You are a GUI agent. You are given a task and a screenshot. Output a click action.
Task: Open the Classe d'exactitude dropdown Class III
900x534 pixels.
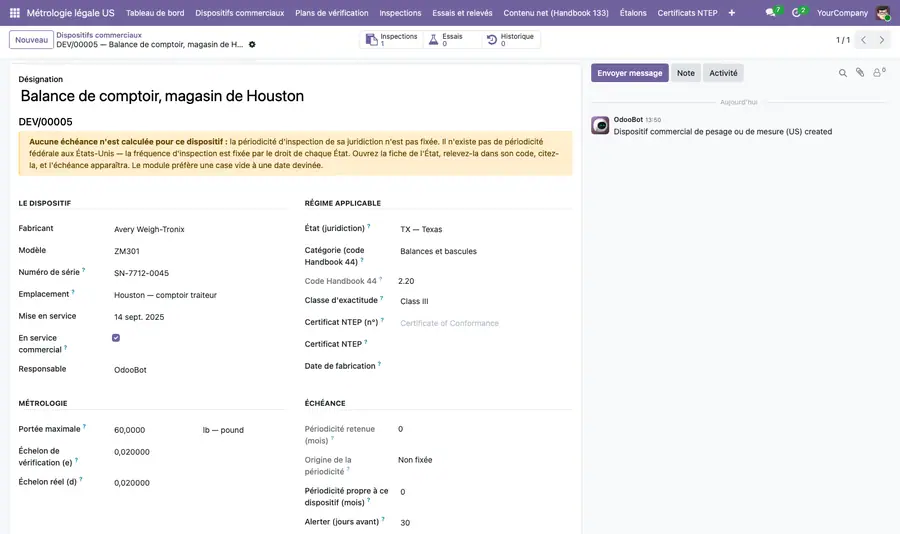(x=484, y=301)
